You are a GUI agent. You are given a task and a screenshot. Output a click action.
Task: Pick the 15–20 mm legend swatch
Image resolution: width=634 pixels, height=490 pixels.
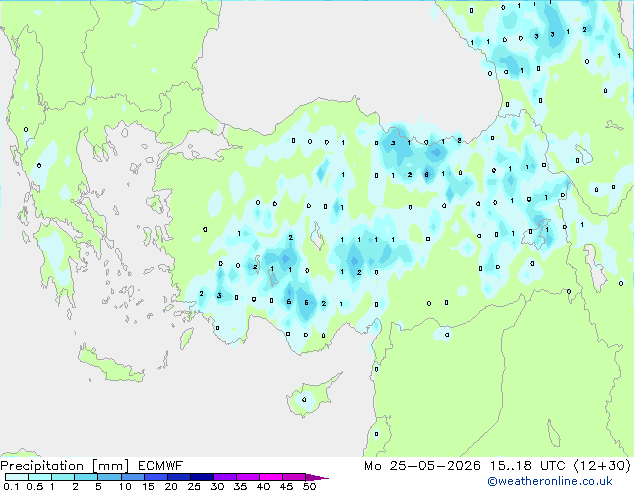(155, 477)
